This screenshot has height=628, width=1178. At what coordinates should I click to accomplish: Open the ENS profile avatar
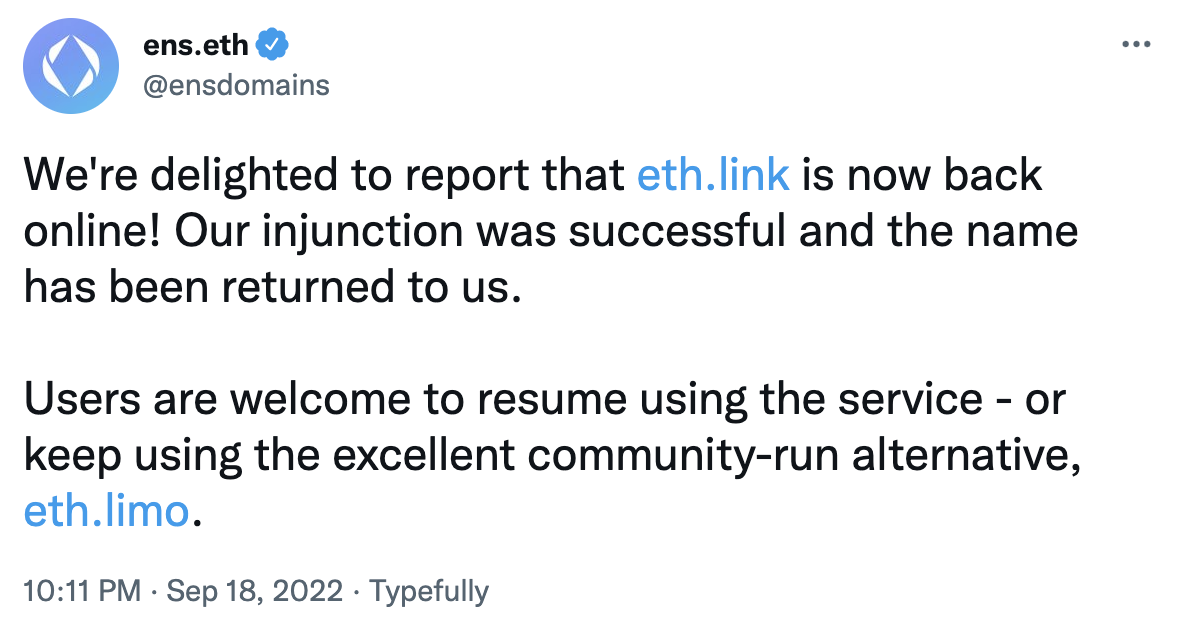click(71, 66)
